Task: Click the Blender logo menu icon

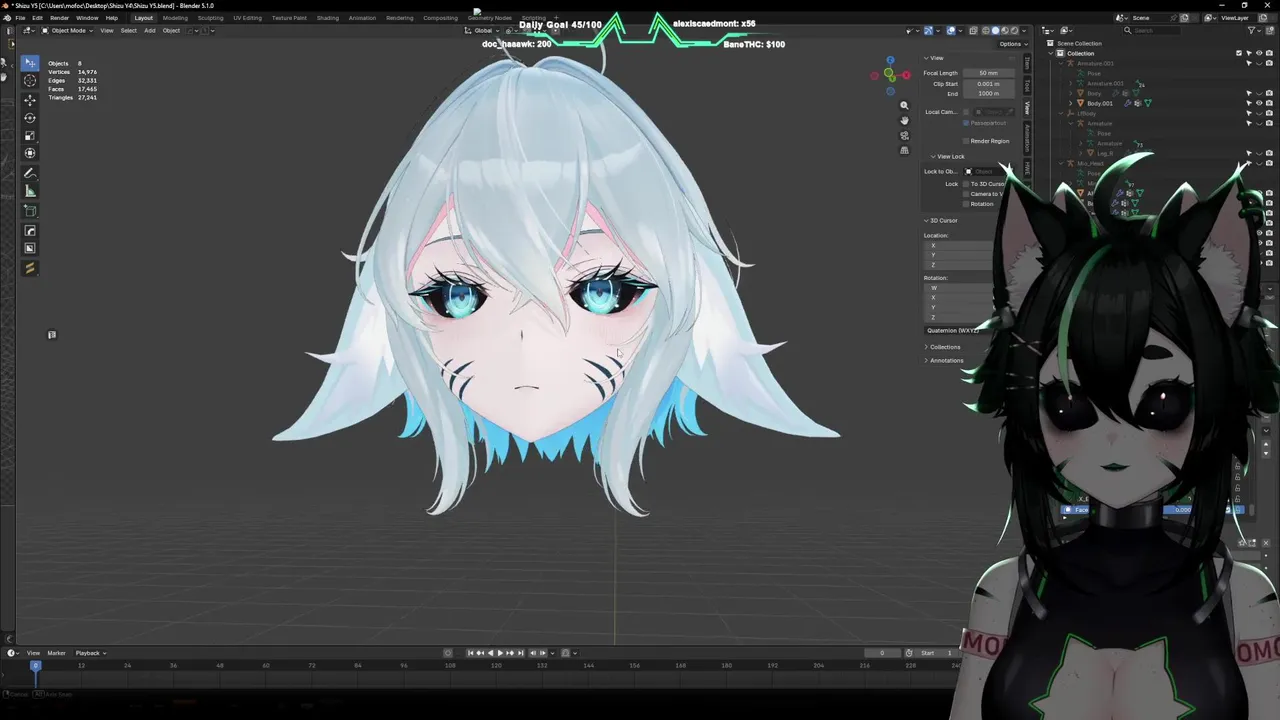Action: coord(6,18)
